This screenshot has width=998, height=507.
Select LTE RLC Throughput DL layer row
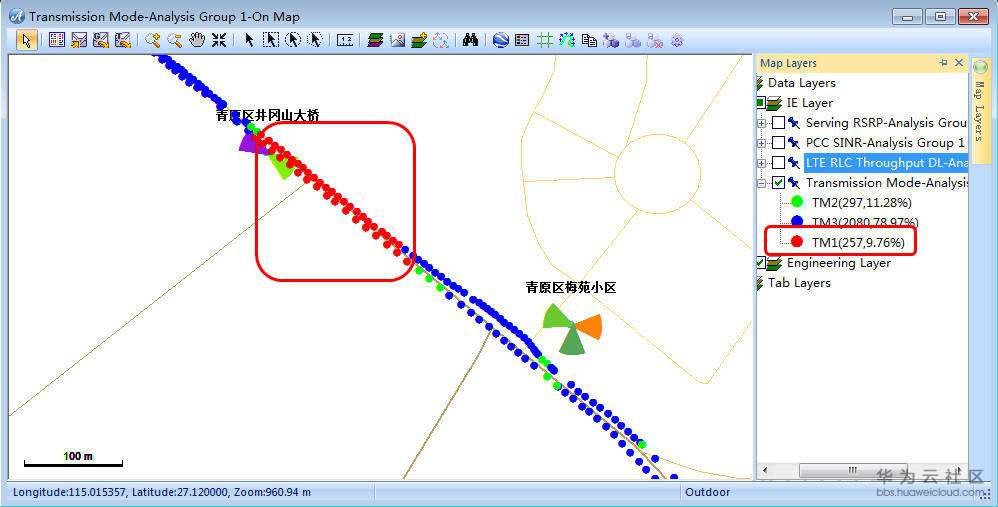886,163
